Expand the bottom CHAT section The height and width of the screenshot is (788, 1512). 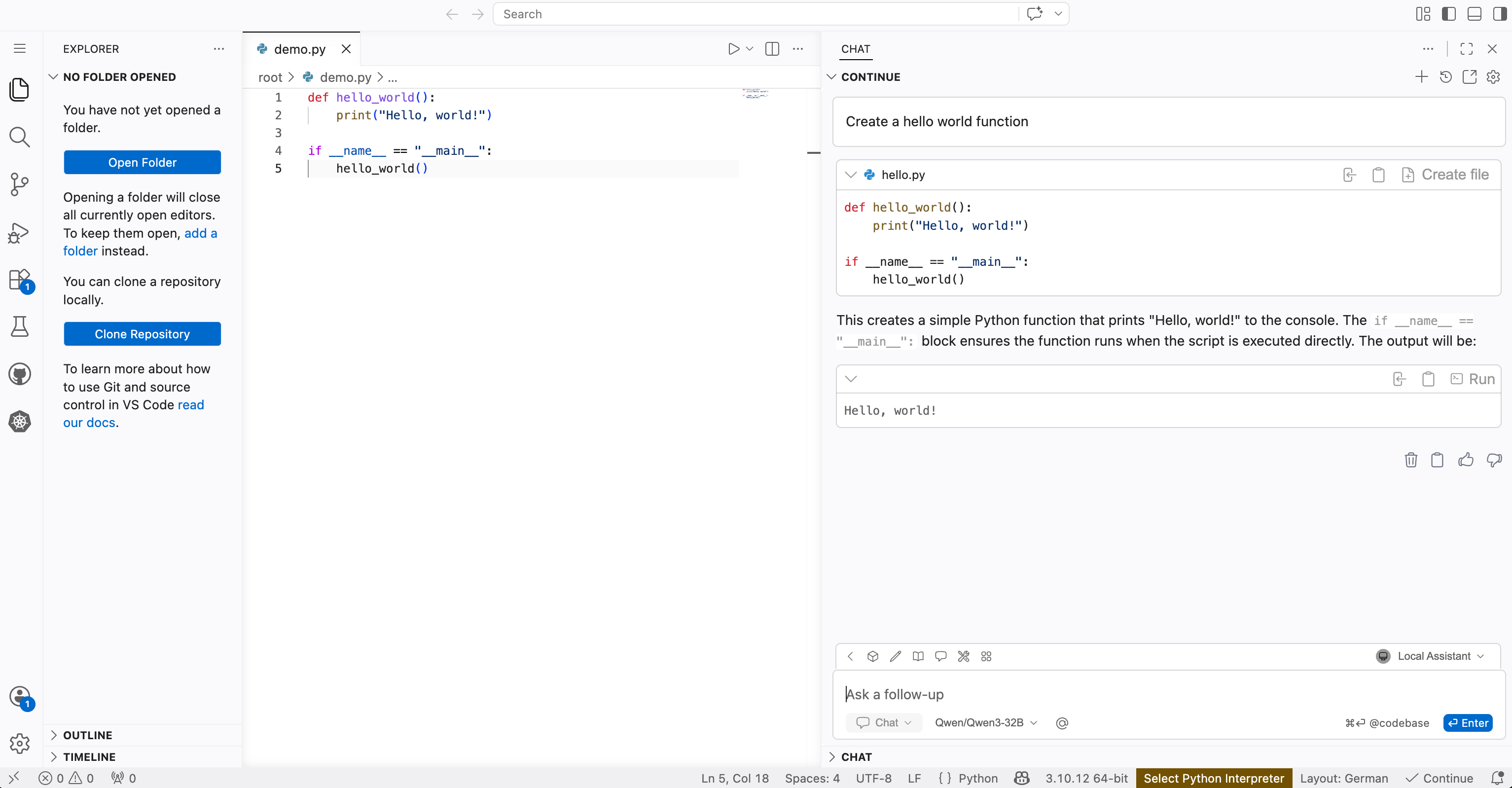(850, 757)
